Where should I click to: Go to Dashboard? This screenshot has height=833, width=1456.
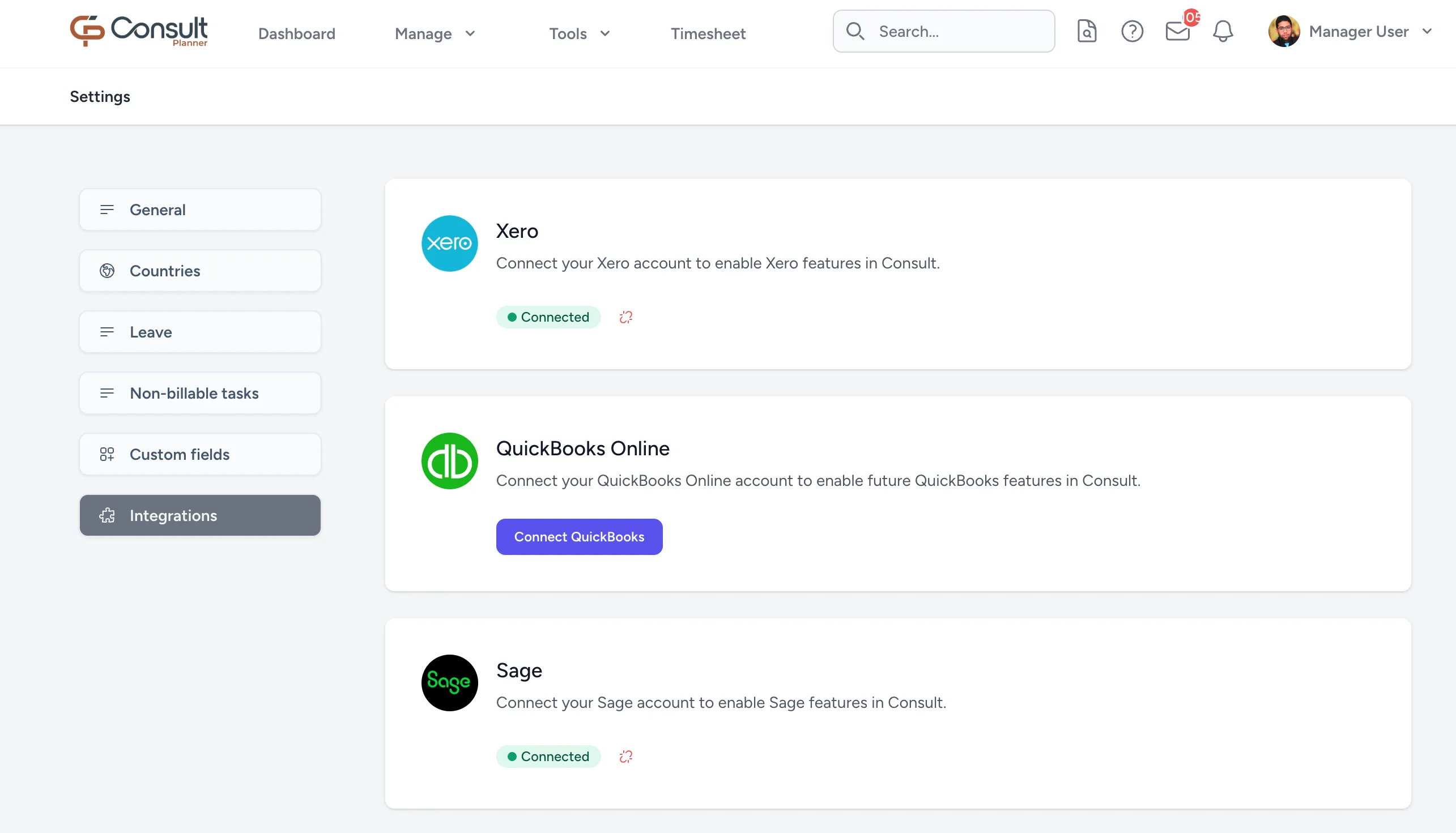click(296, 34)
